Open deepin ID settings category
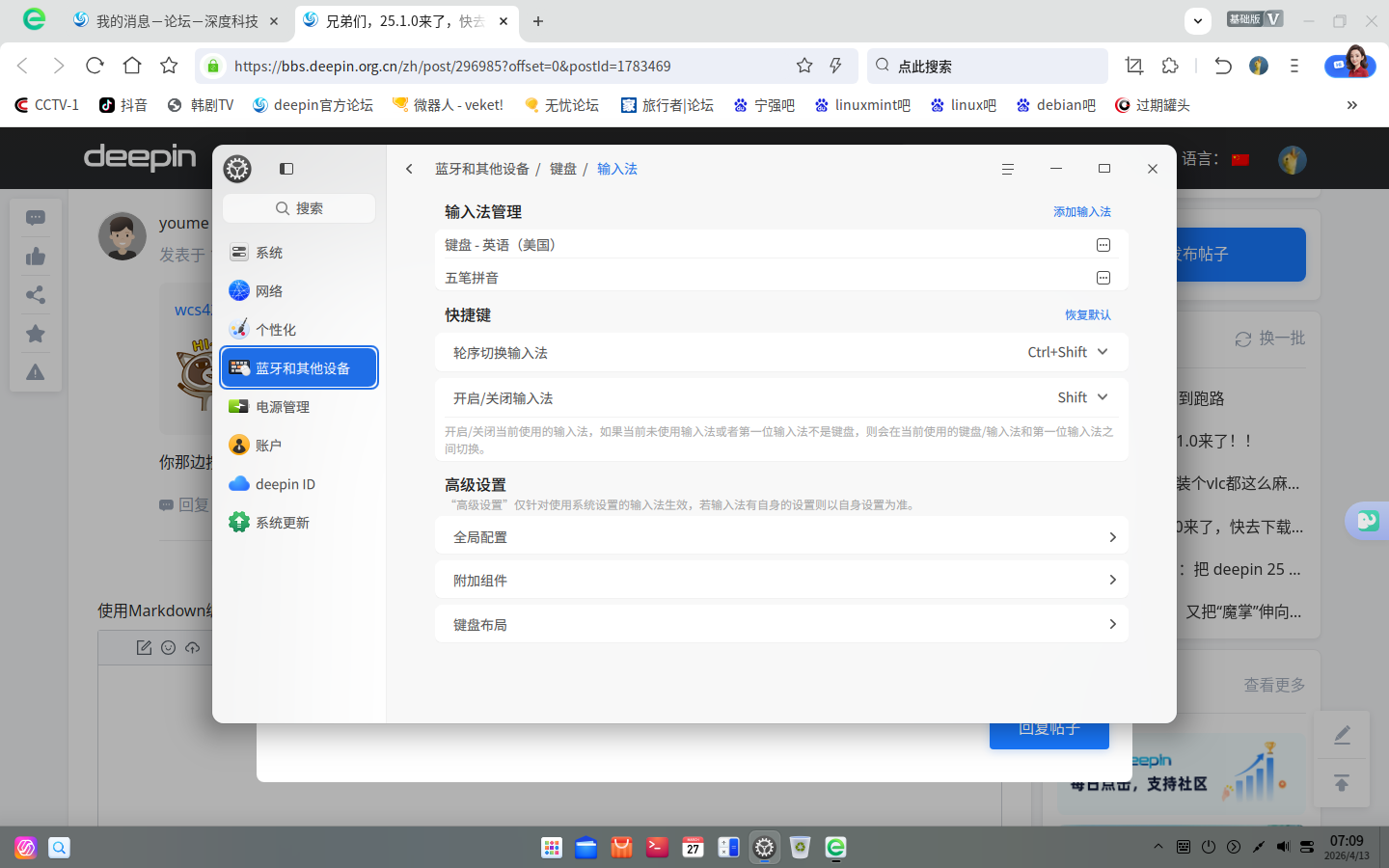This screenshot has width=1389, height=868. click(x=299, y=484)
